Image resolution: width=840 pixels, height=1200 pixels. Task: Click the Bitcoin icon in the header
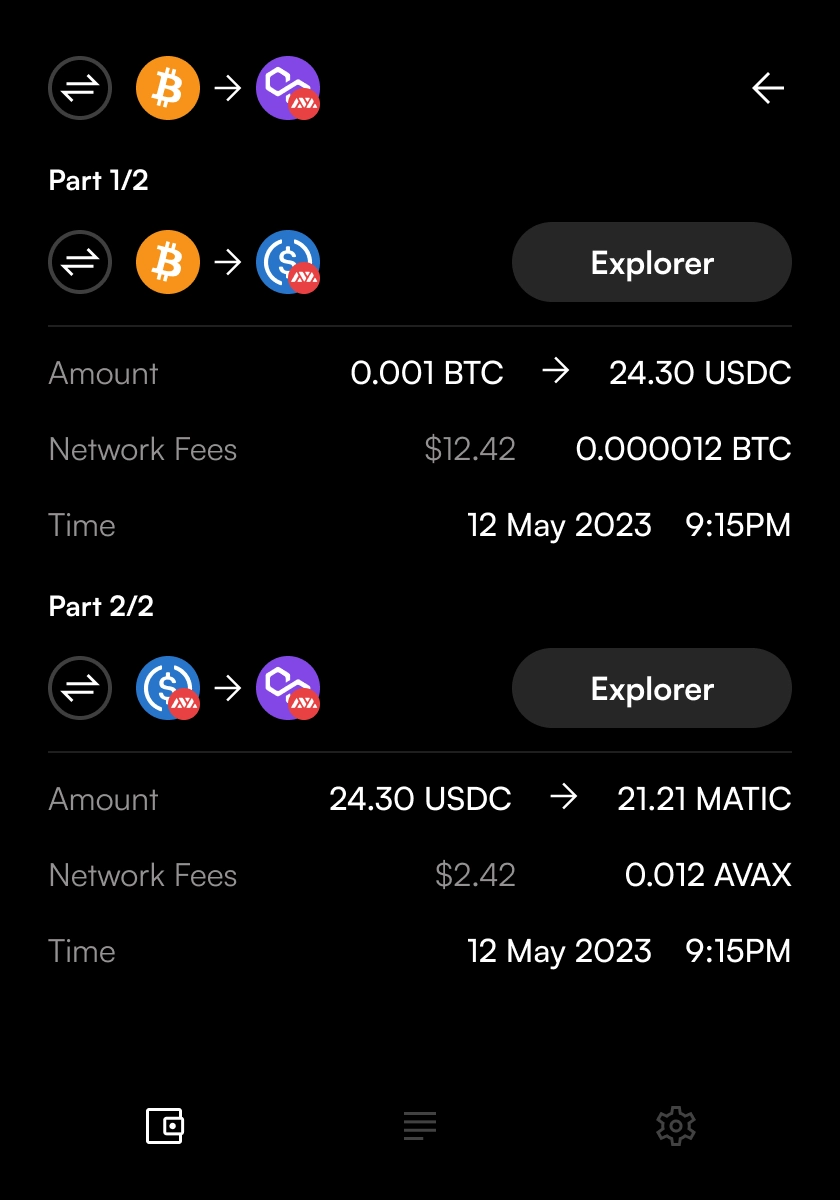(x=168, y=88)
